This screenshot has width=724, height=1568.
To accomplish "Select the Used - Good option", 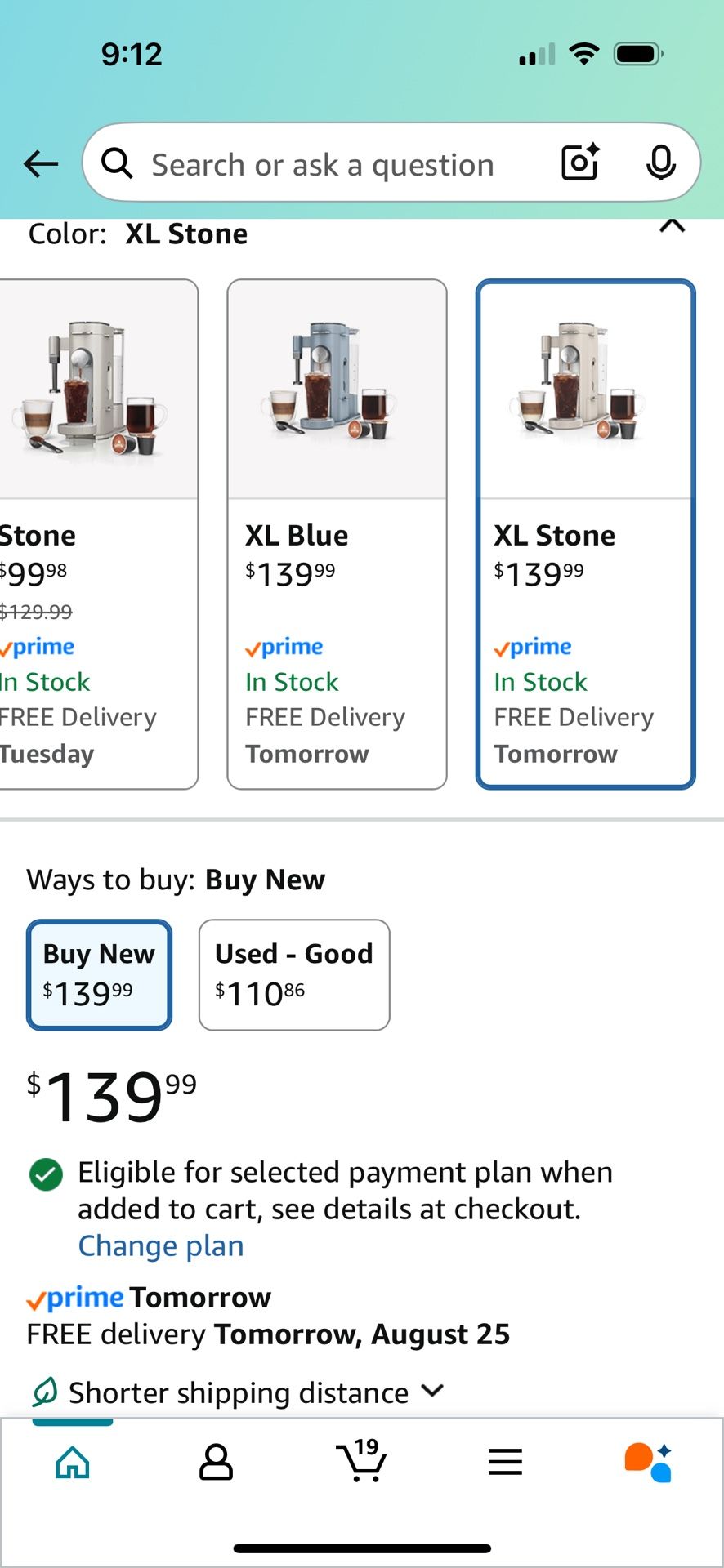I will [294, 974].
